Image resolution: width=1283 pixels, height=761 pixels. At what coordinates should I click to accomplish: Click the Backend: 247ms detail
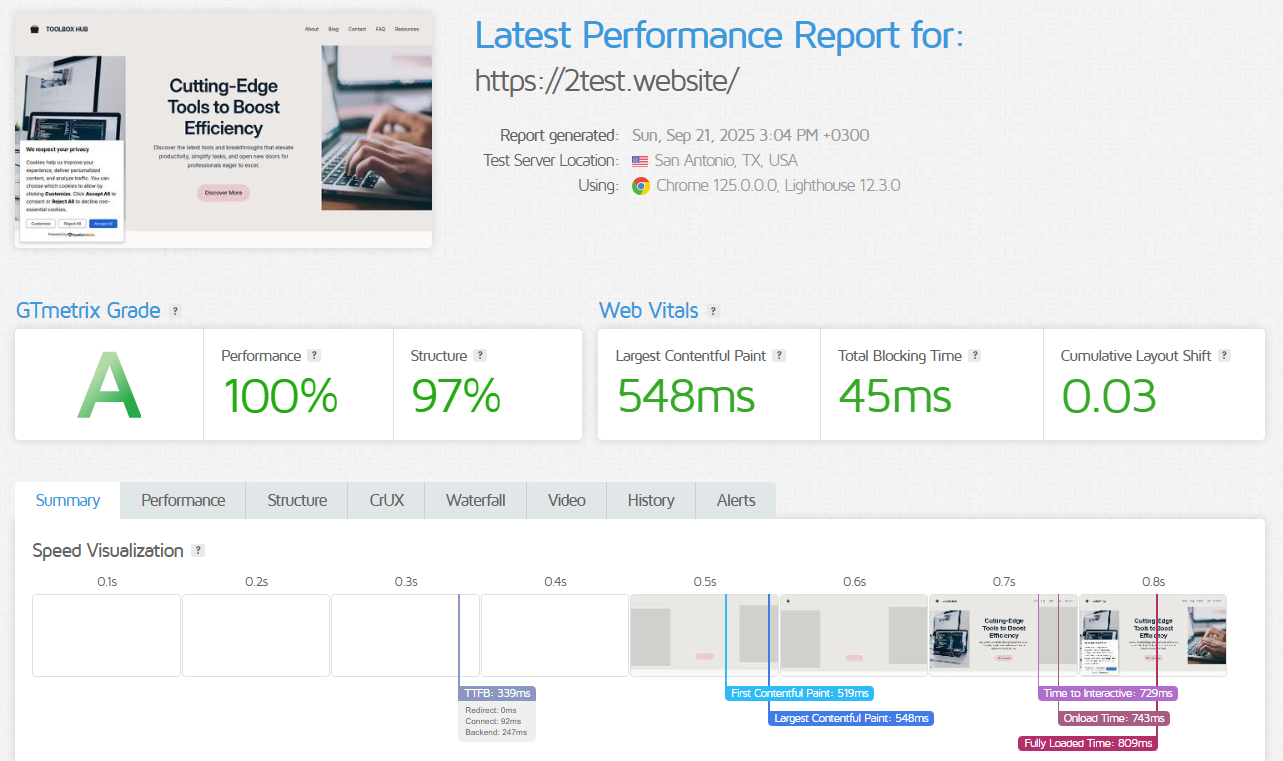(496, 733)
